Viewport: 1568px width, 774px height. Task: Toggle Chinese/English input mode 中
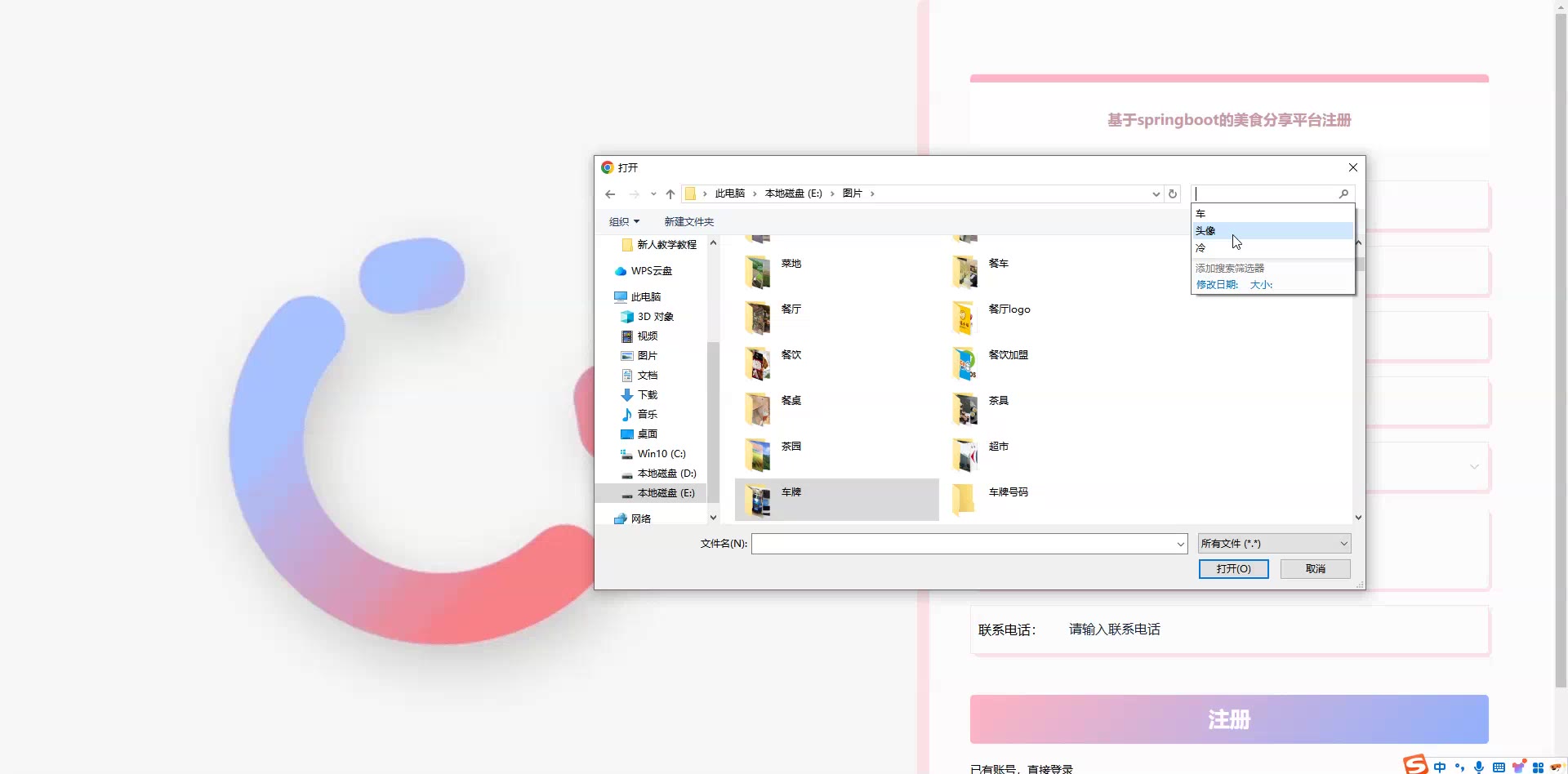pos(1440,767)
